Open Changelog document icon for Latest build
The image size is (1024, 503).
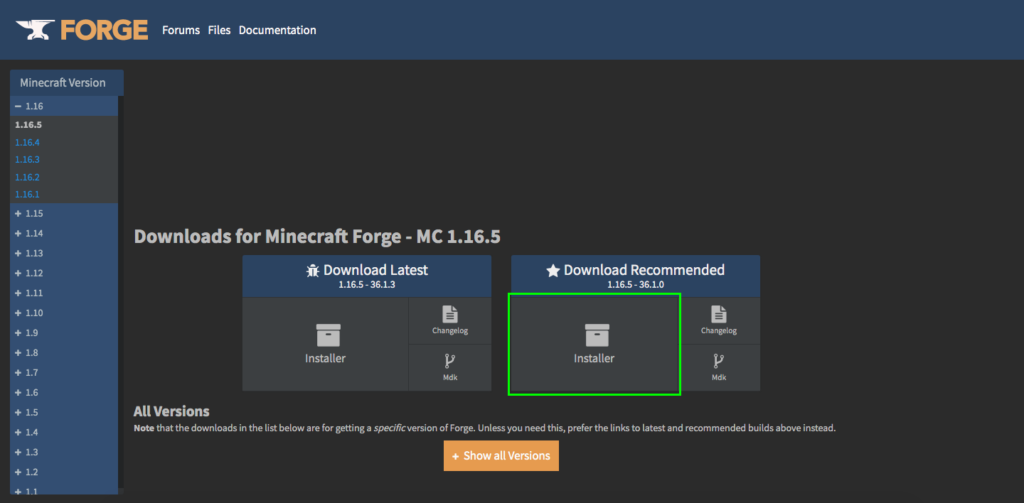click(449, 314)
